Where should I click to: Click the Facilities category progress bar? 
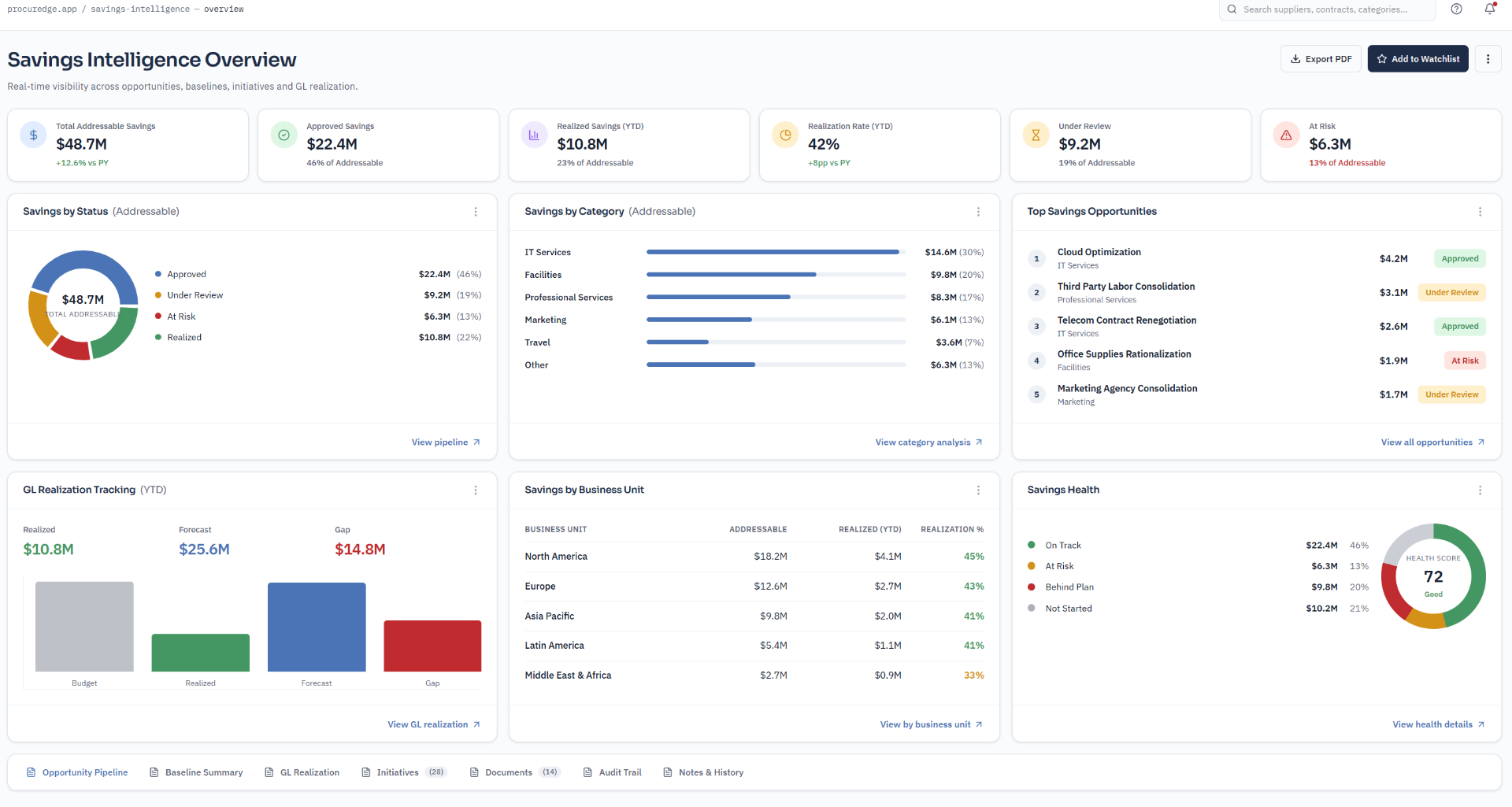776,275
